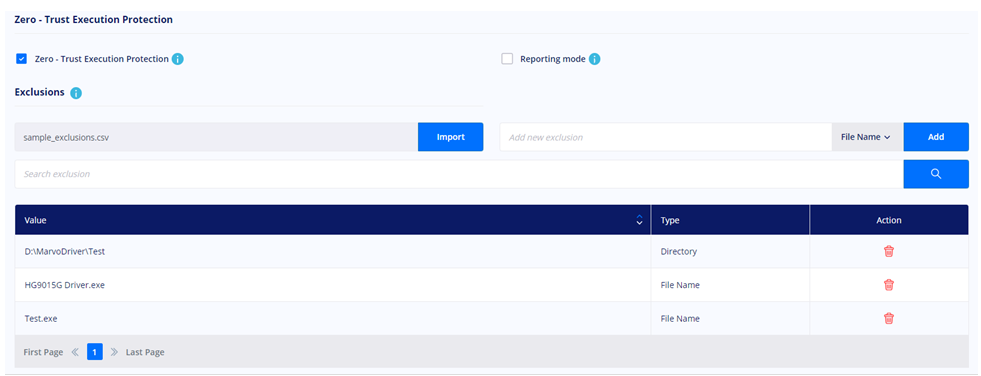Go to next page chevron
This screenshot has height=376, width=981.
click(114, 352)
